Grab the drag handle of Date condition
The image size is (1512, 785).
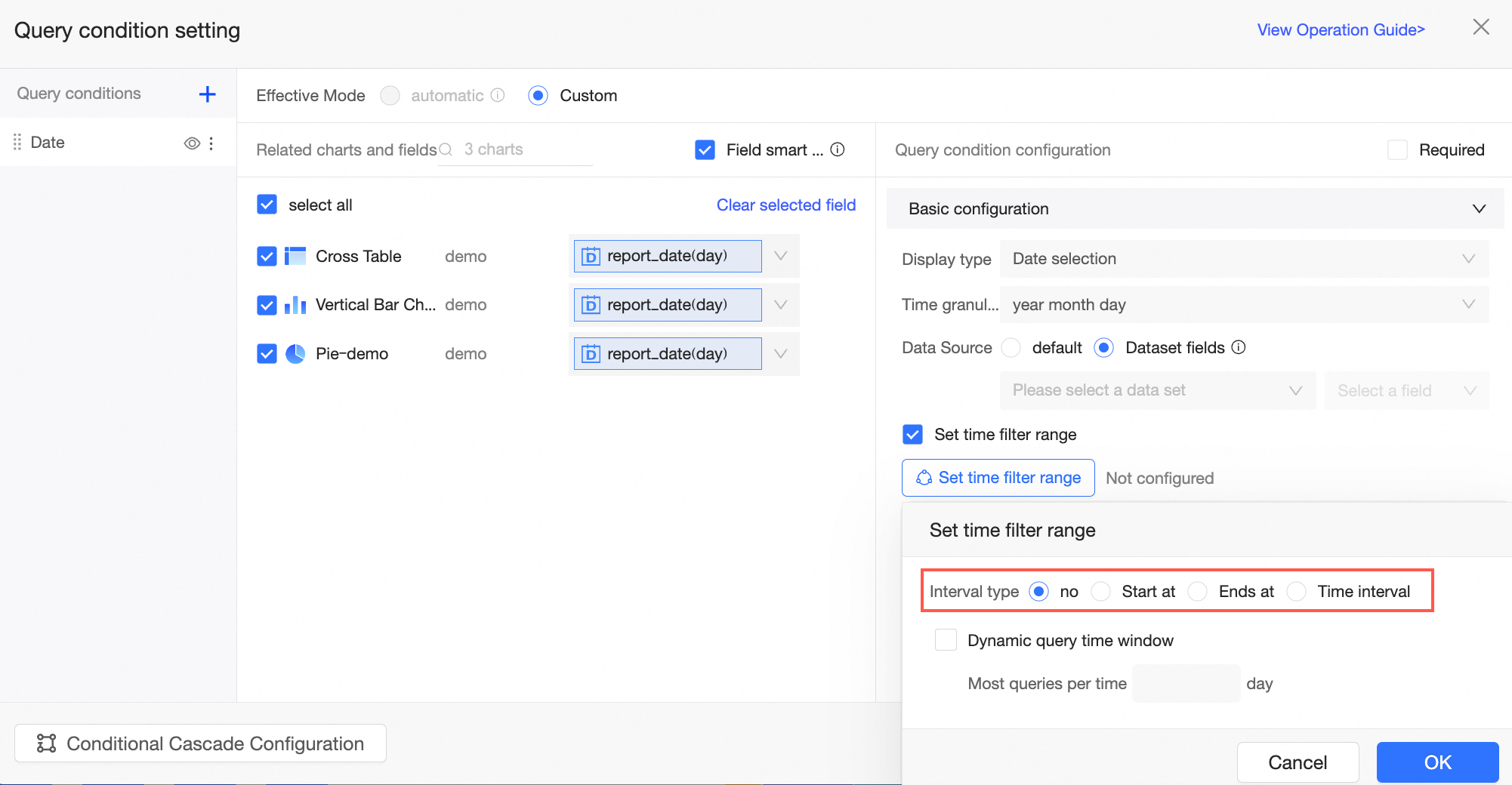(17, 143)
